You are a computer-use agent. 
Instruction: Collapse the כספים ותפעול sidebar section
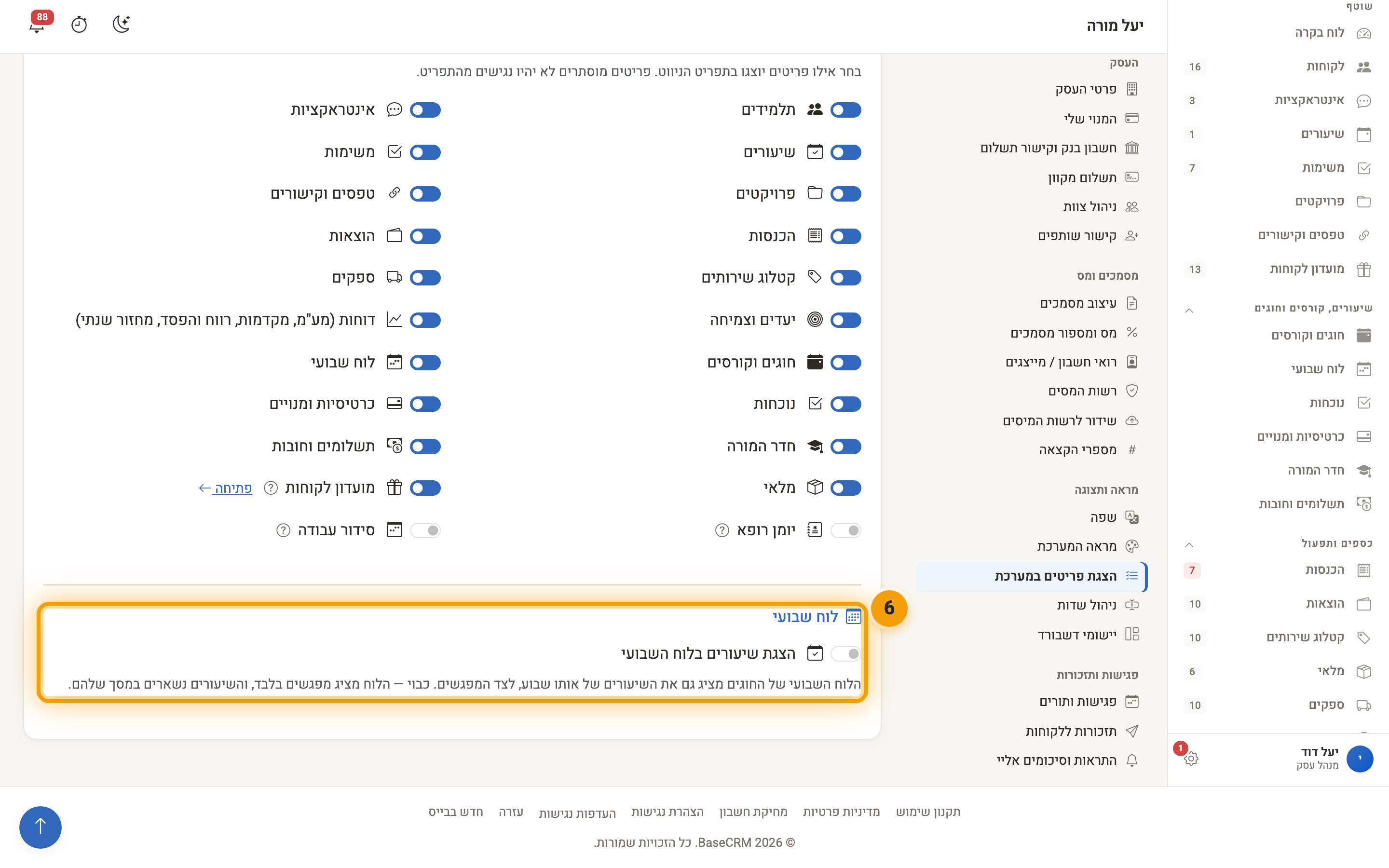tap(1189, 545)
